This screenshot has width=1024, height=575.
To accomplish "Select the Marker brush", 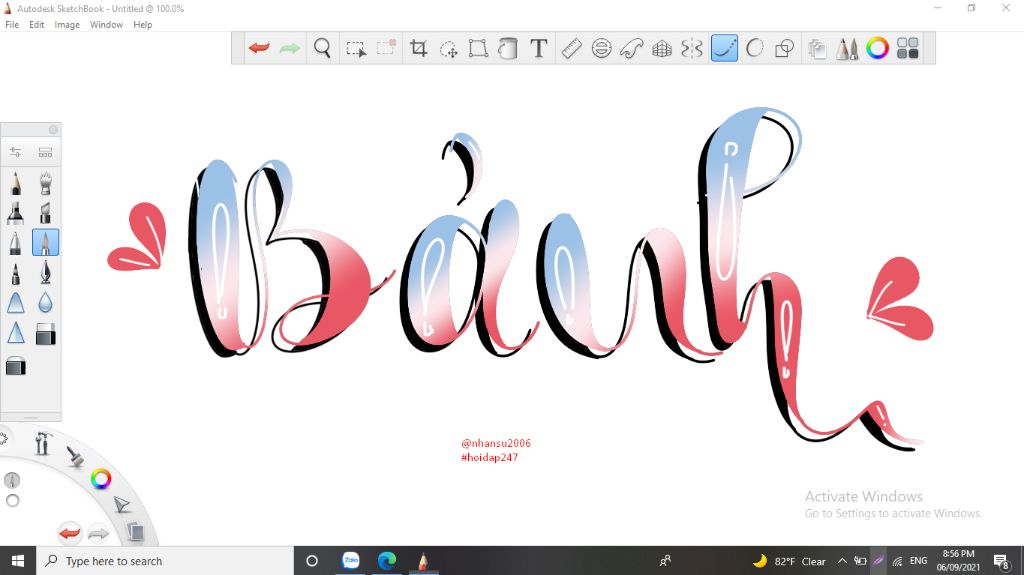I will [x=16, y=213].
